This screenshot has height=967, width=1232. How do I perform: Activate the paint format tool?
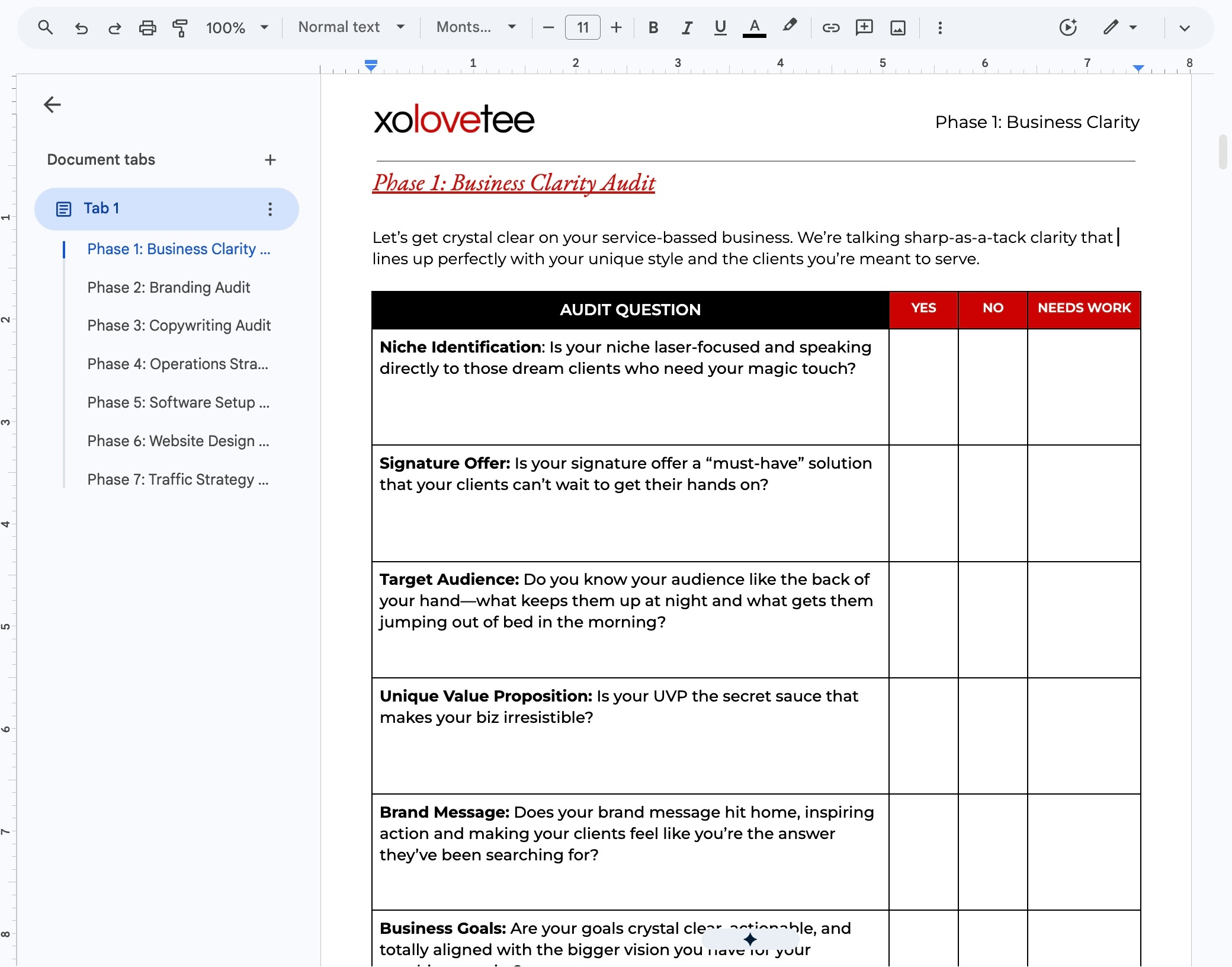click(x=180, y=28)
